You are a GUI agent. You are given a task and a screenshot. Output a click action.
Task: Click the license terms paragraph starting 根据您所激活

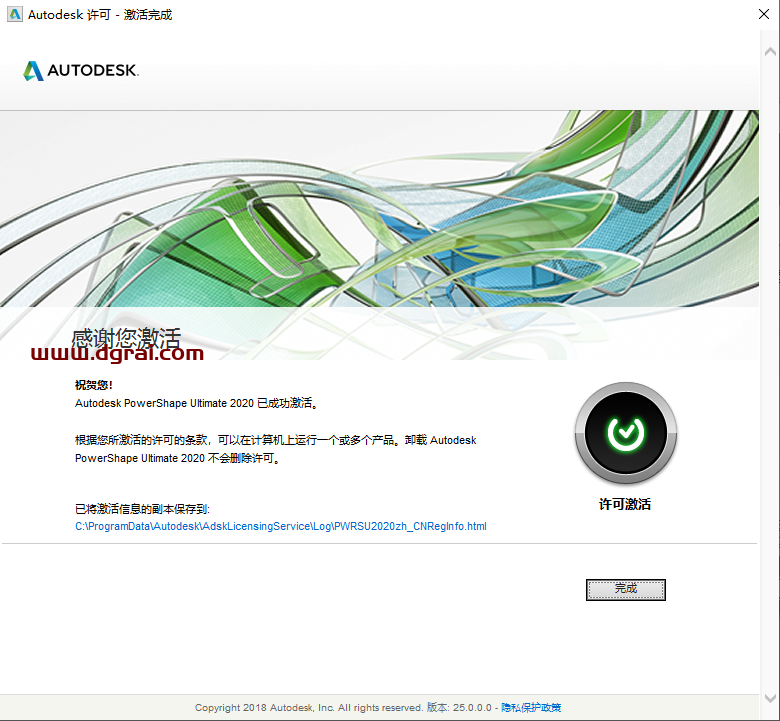[x=275, y=449]
